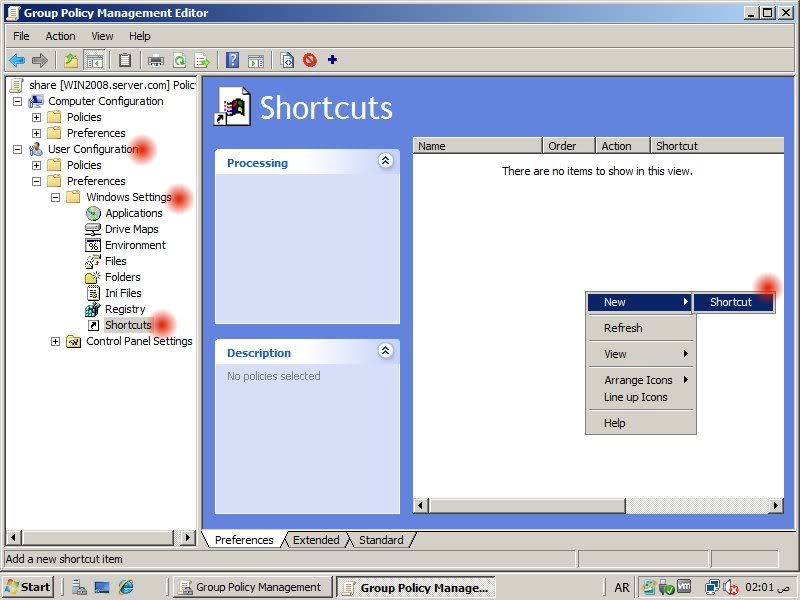Switch to the Standard tab

(381, 540)
